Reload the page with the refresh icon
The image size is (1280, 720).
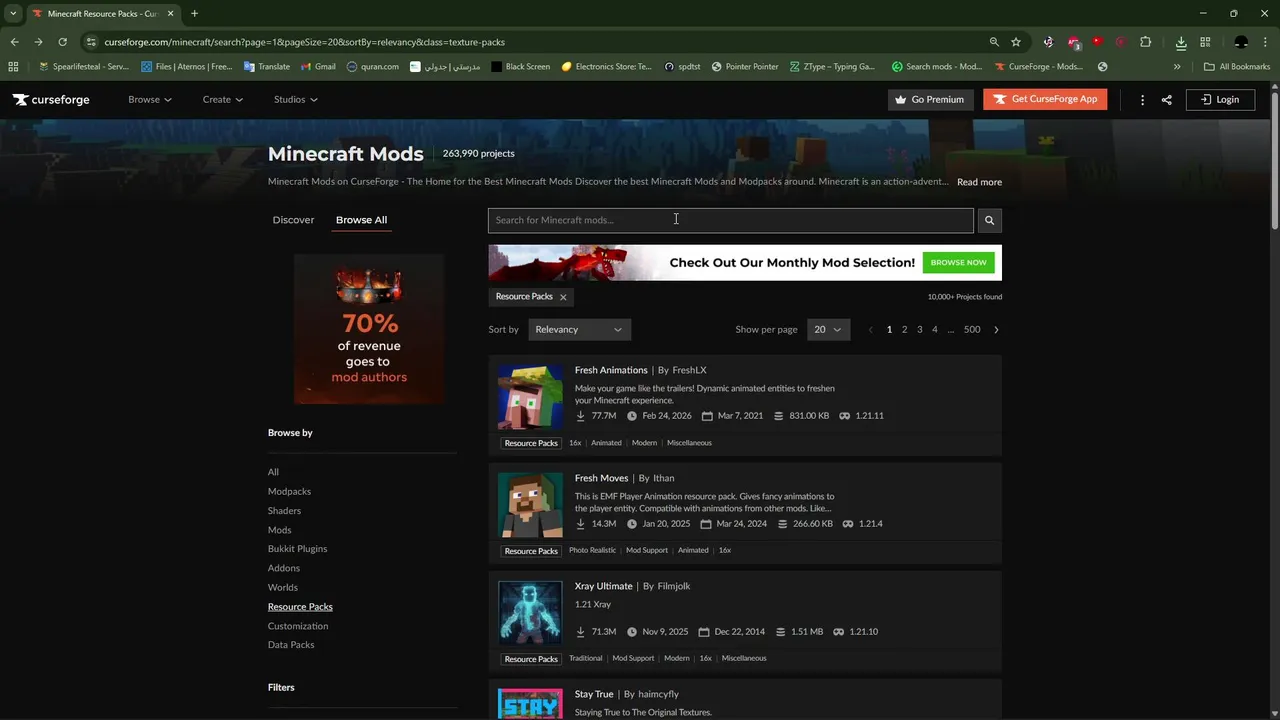[62, 42]
